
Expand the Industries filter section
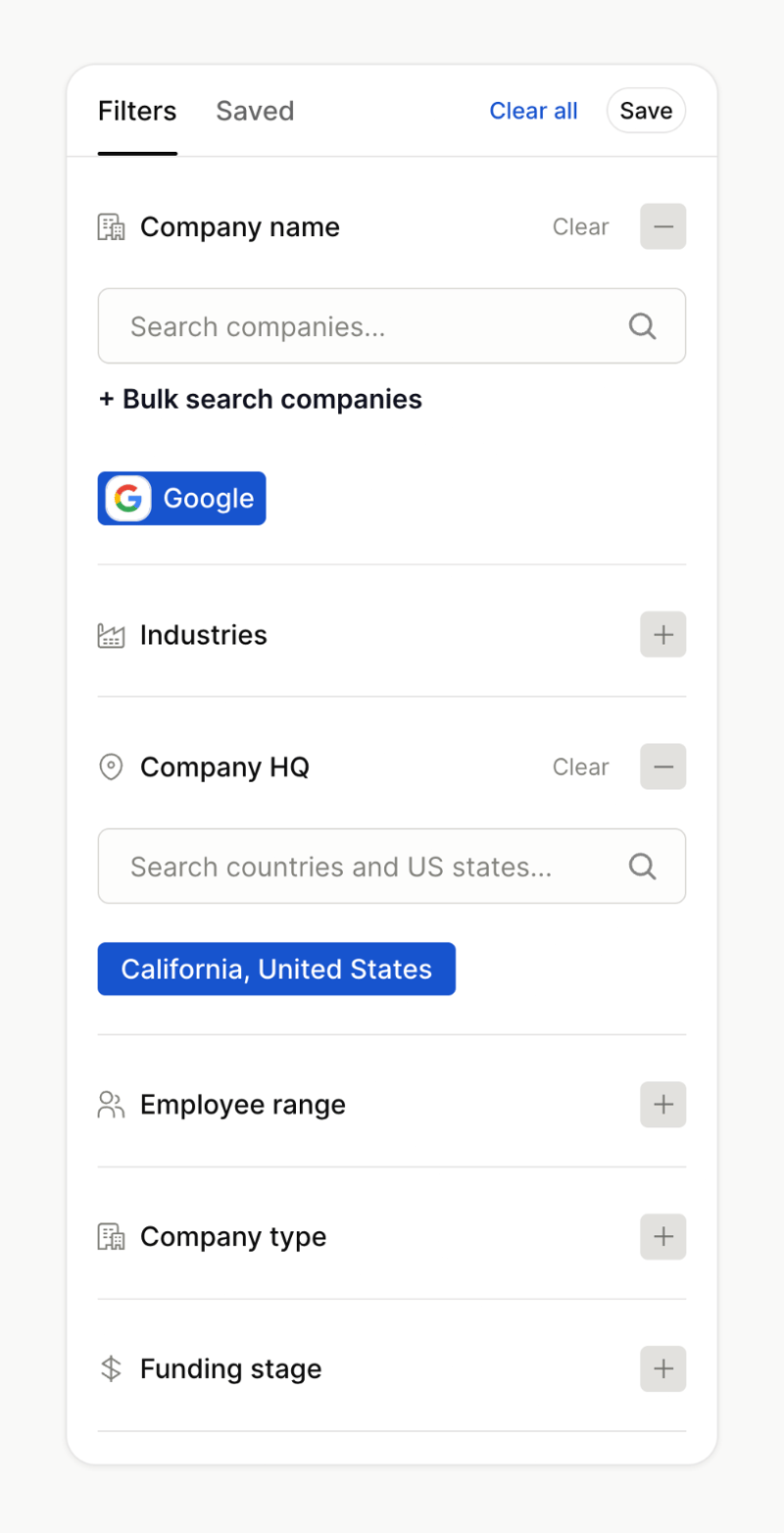pyautogui.click(x=662, y=634)
